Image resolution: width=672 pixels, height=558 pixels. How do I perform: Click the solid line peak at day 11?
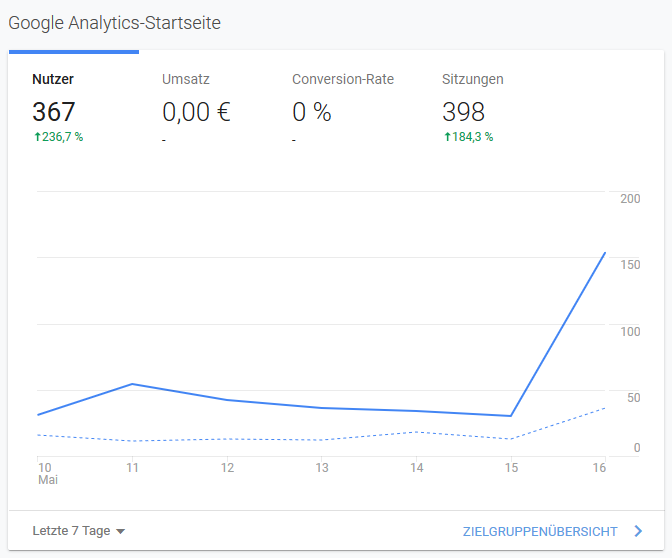132,384
